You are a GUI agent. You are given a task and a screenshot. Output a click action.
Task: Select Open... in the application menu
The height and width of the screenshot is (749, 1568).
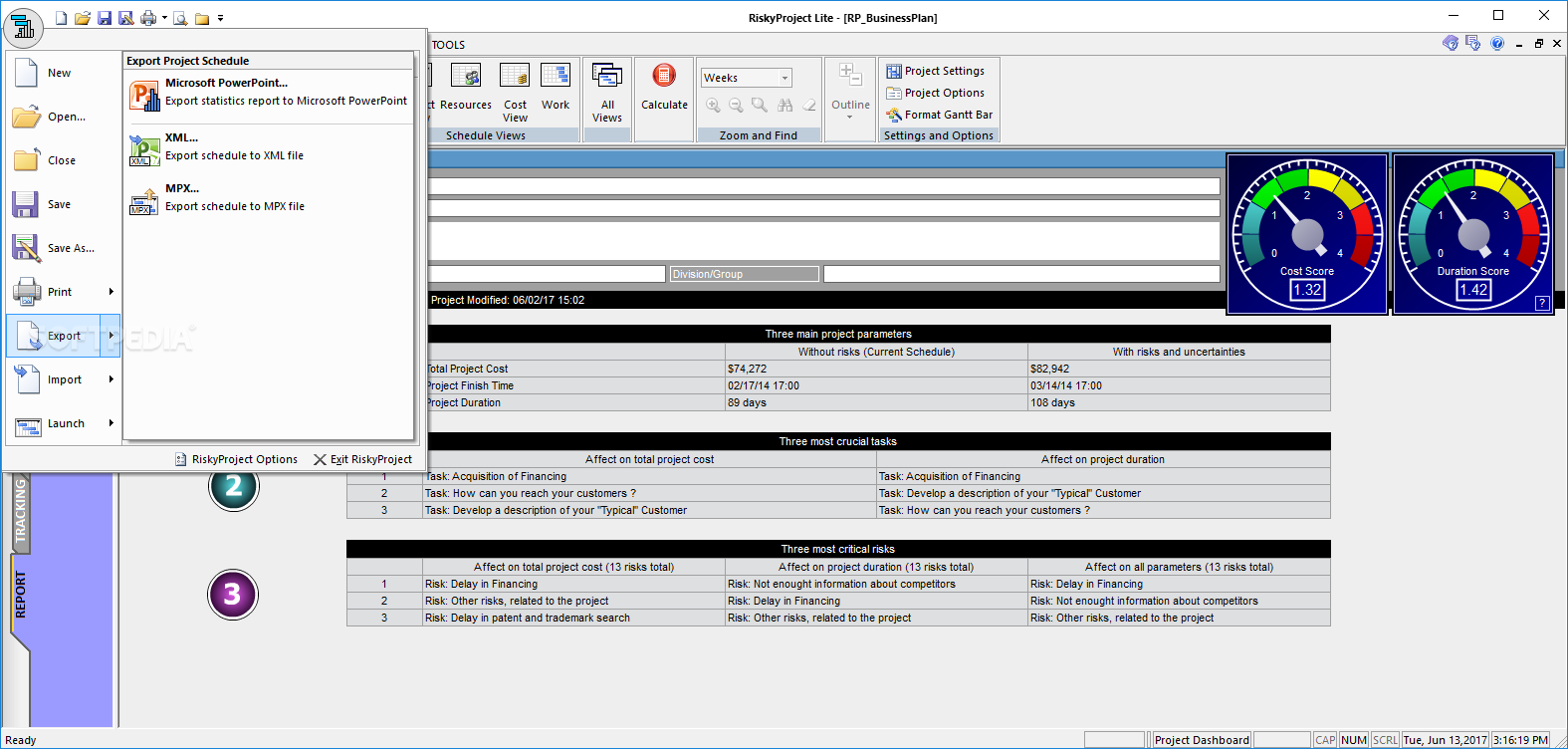click(64, 117)
